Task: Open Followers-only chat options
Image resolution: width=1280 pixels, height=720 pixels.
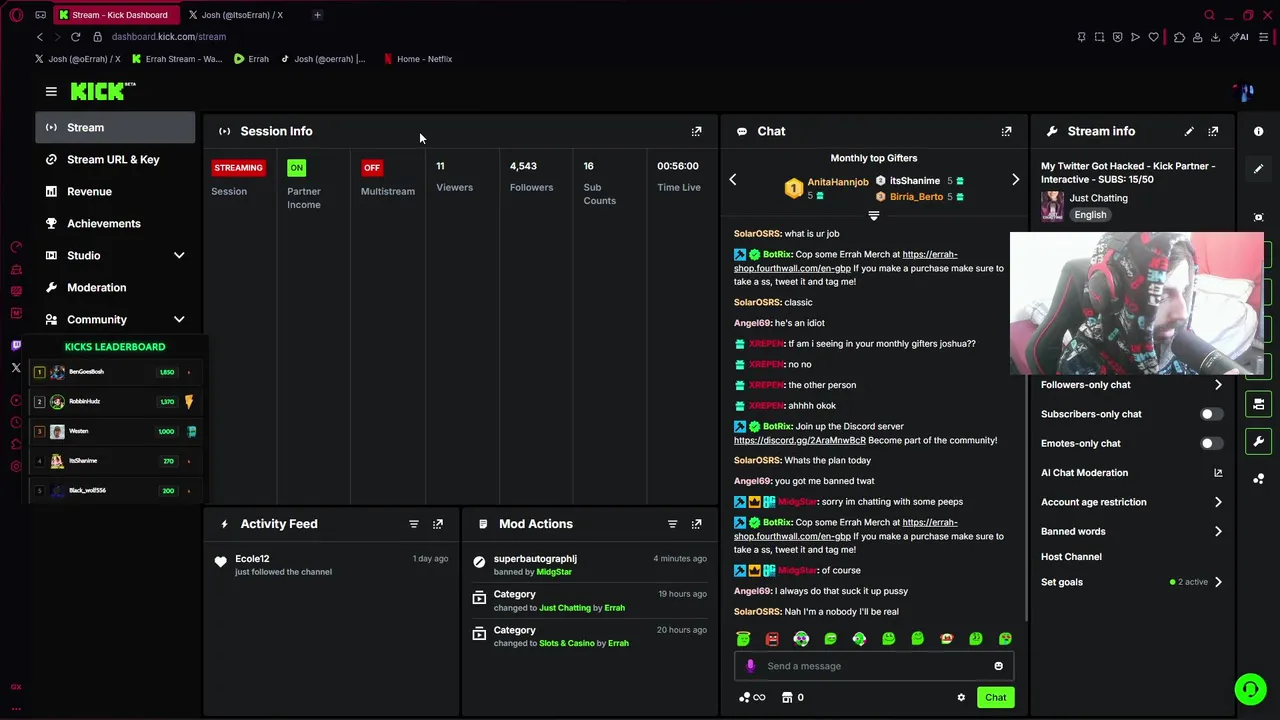Action: 1132,385
